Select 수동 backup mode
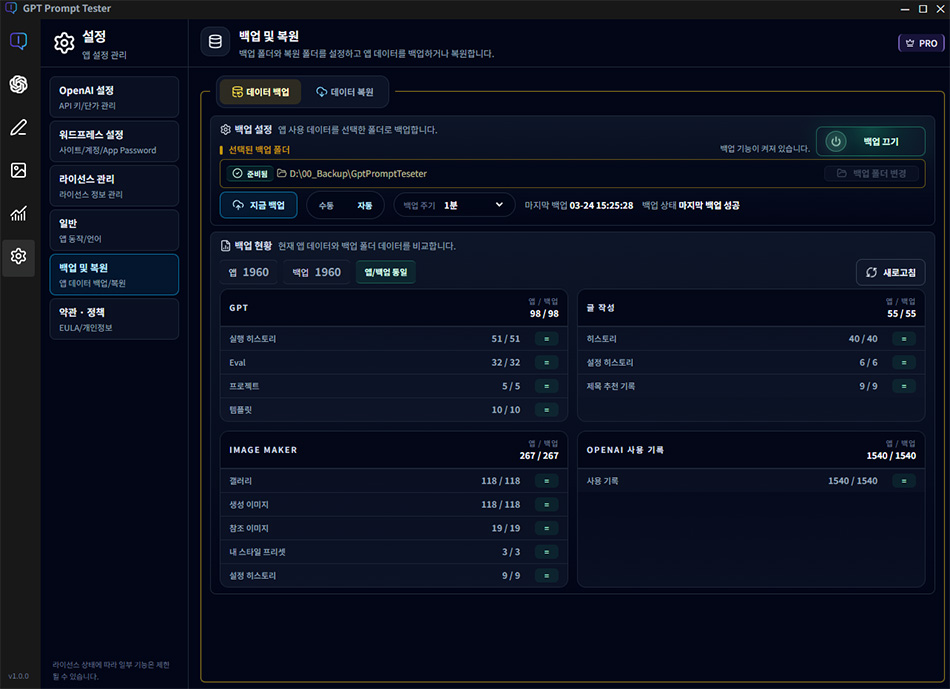 point(326,205)
